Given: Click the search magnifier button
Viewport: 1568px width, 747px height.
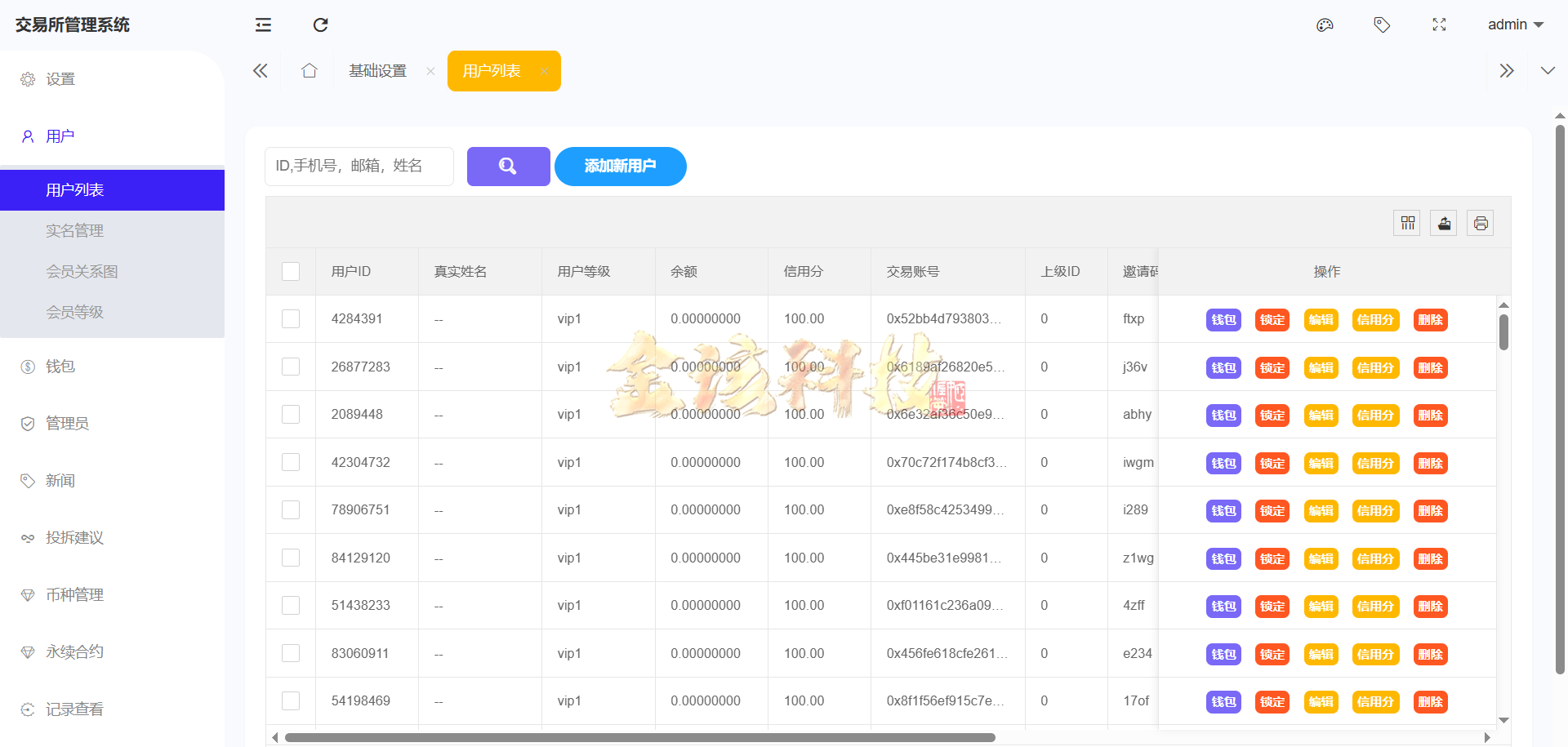Looking at the screenshot, I should click(x=508, y=166).
